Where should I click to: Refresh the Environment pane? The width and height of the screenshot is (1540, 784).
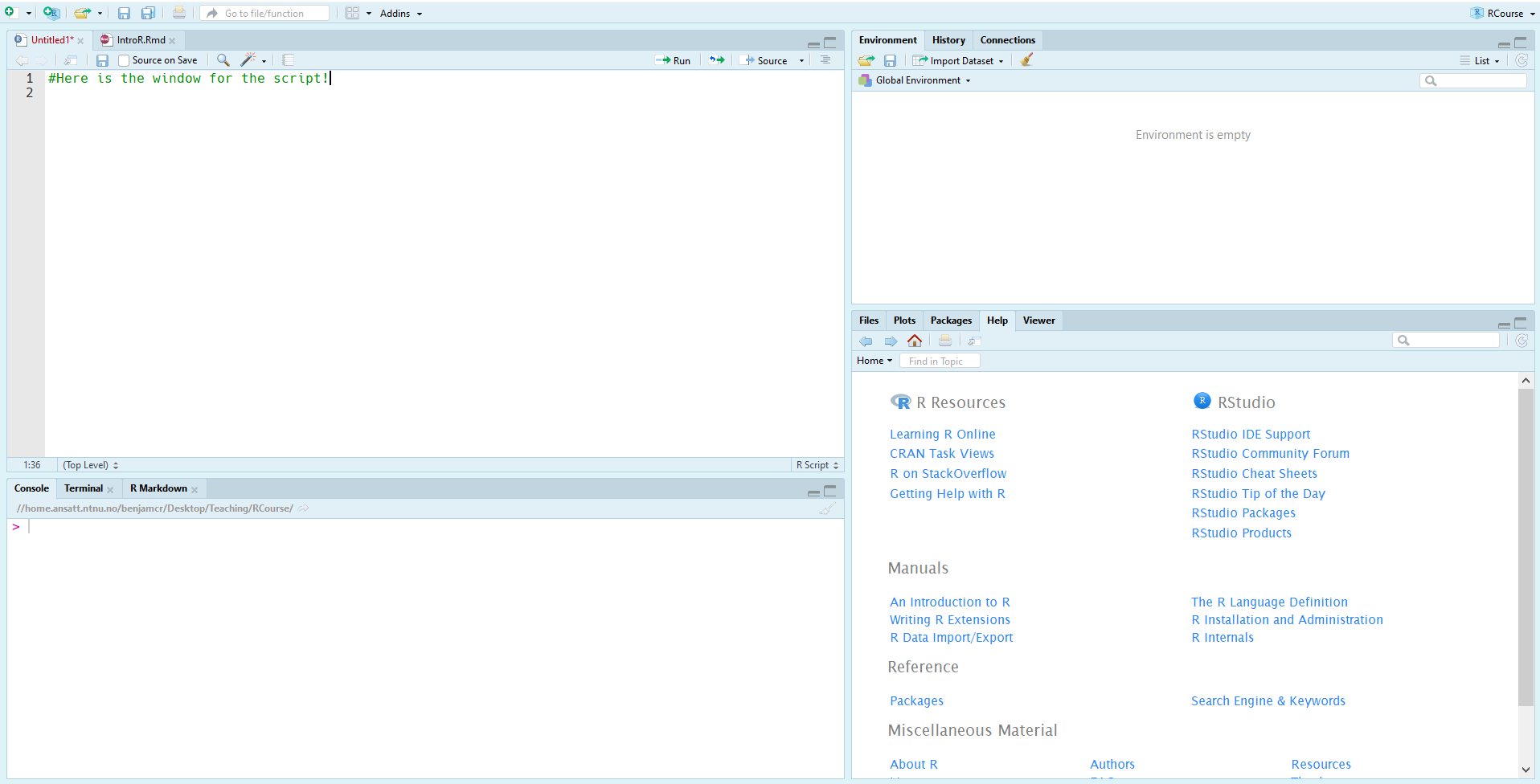1522,60
